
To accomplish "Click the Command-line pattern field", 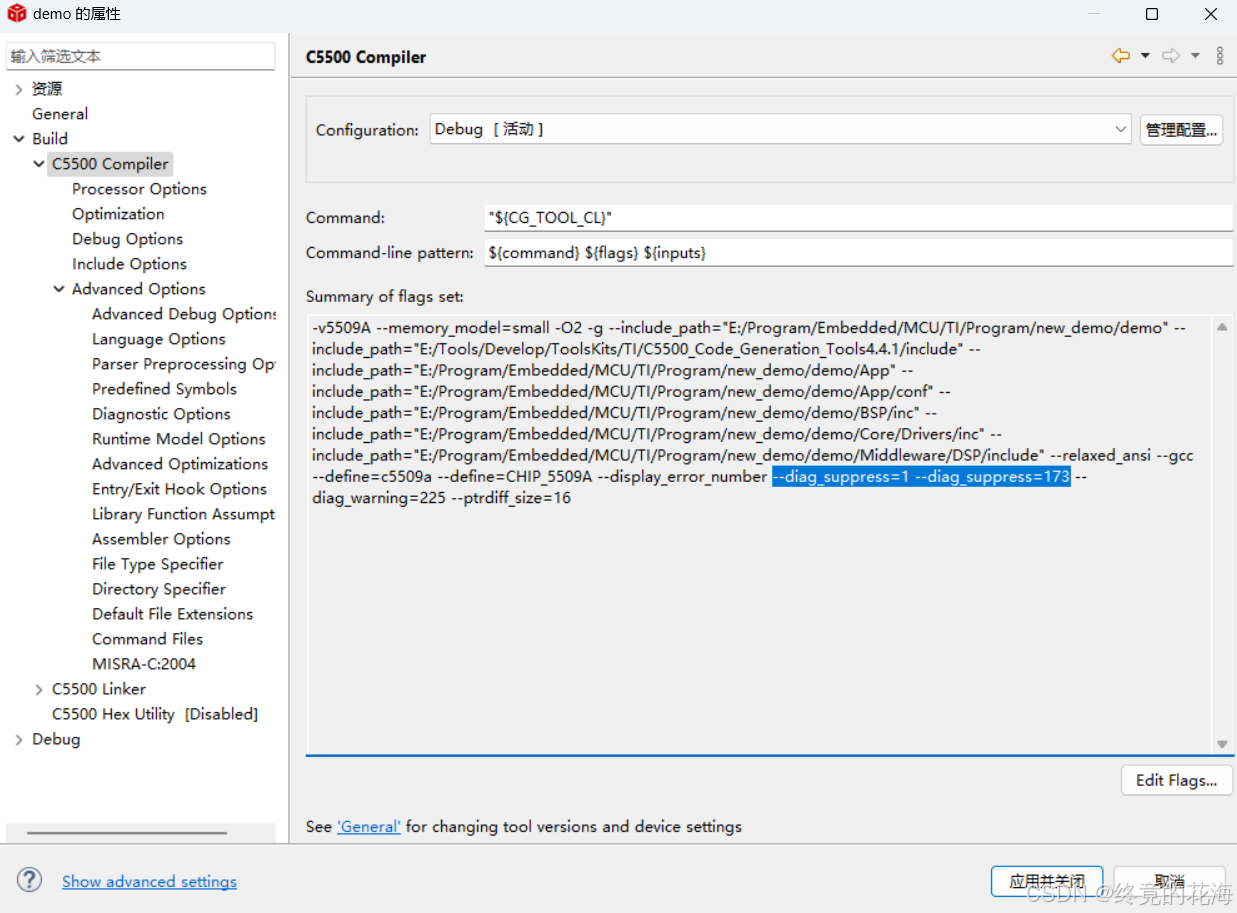I will pos(858,253).
